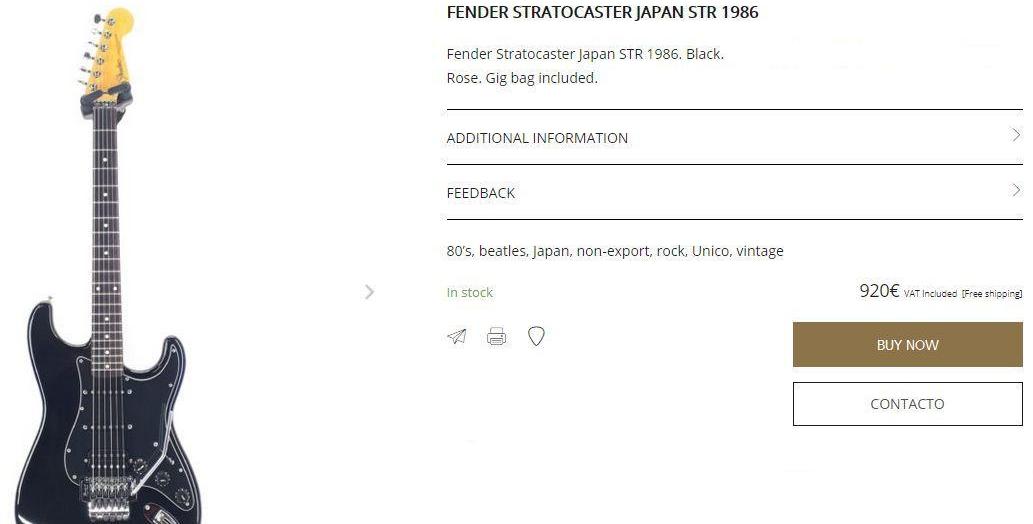Open the Unico tag link
The image size is (1033, 524).
pyautogui.click(x=710, y=251)
